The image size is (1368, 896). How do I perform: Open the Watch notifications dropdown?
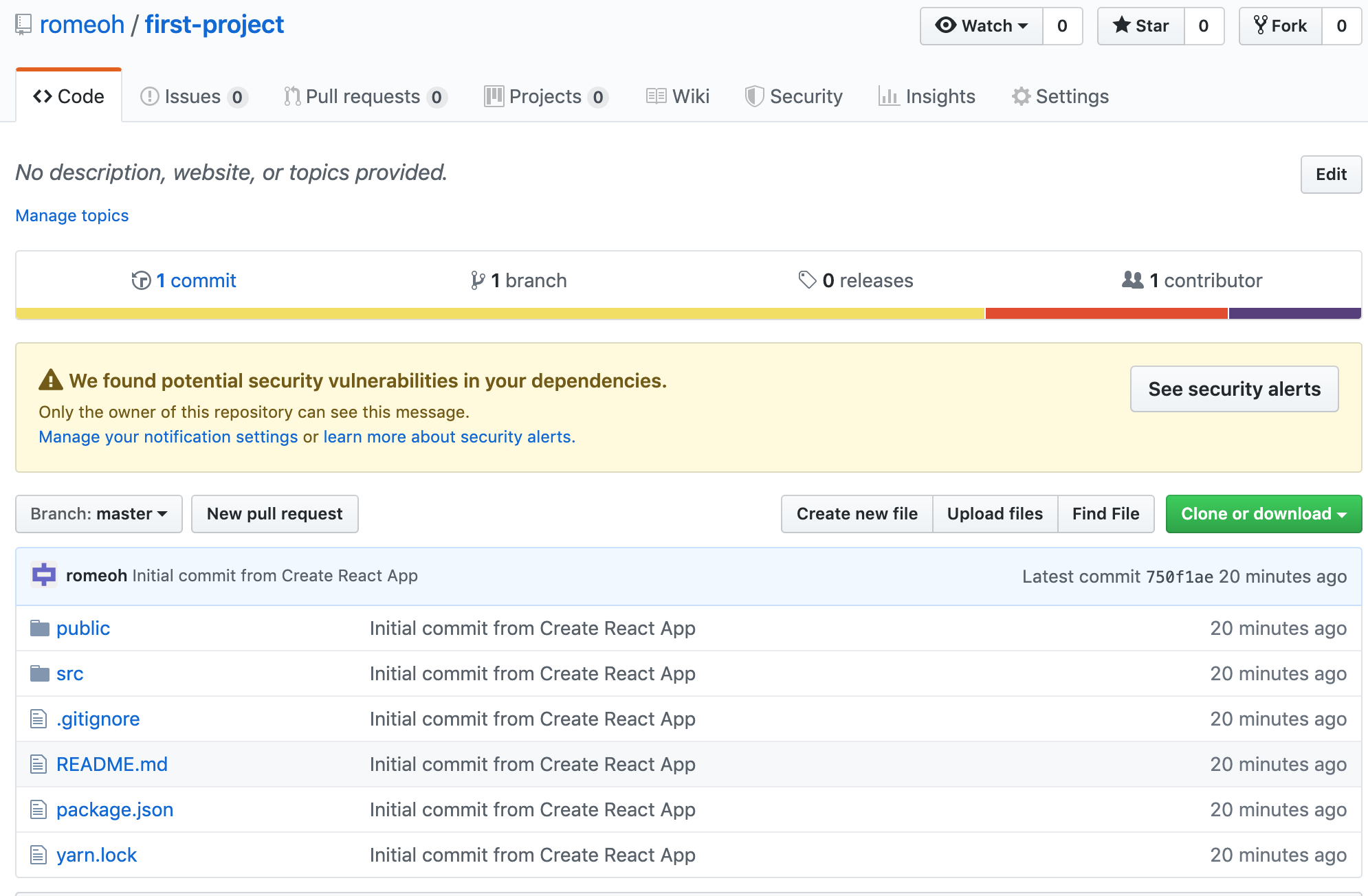pyautogui.click(x=982, y=26)
